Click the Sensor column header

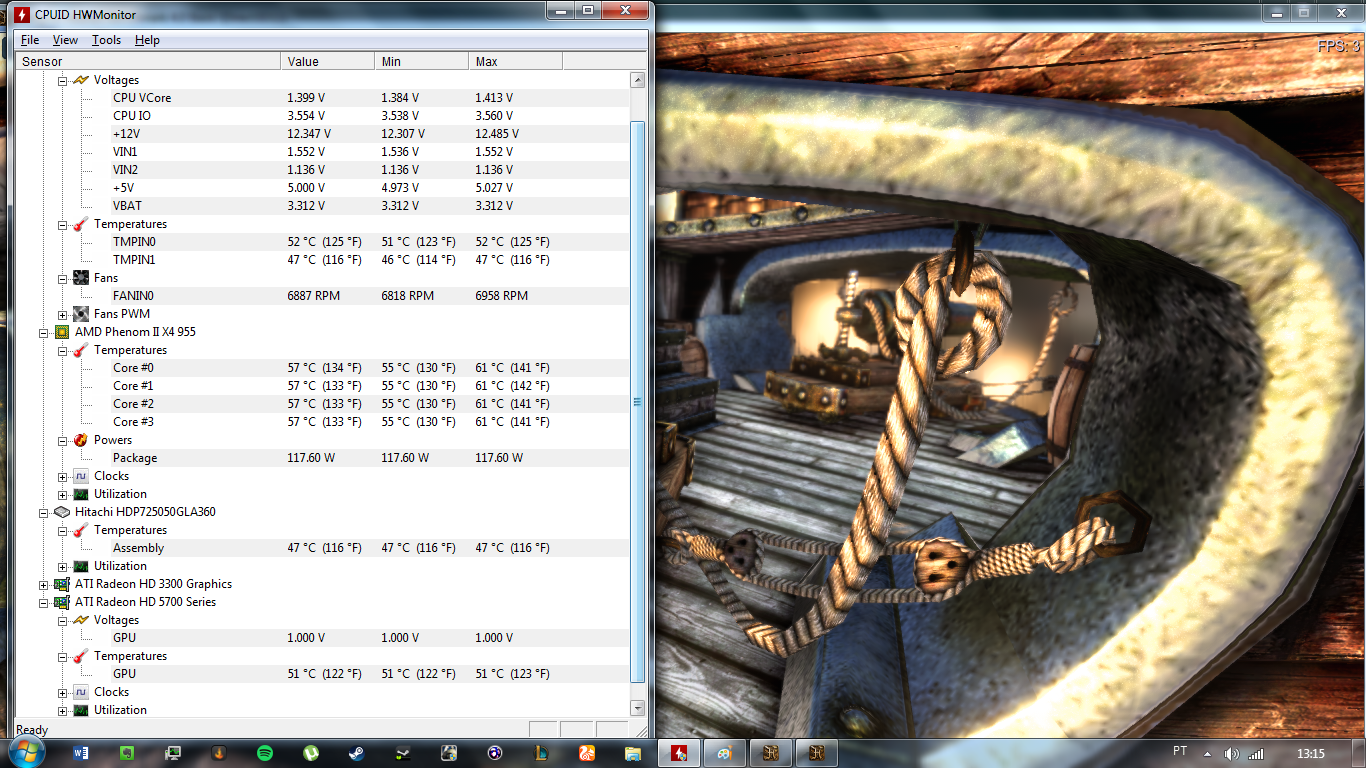[x=148, y=61]
